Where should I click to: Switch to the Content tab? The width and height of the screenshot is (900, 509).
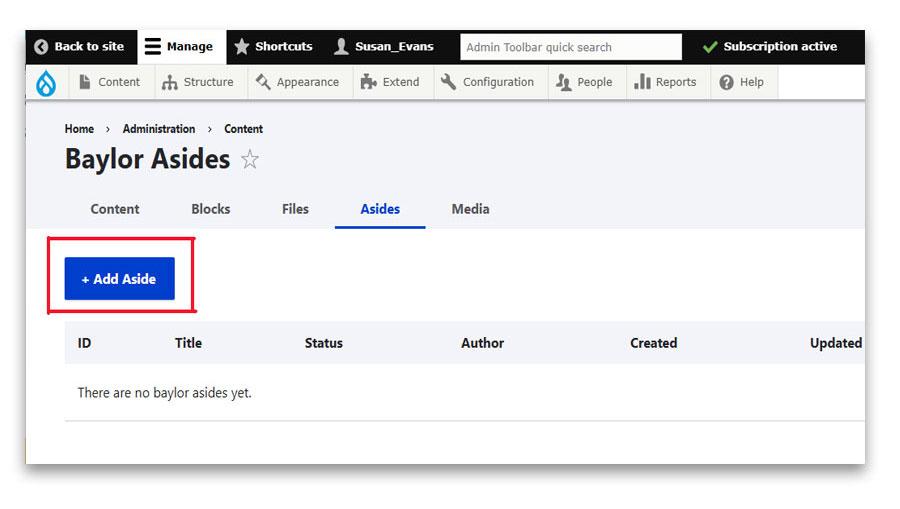[x=115, y=209]
